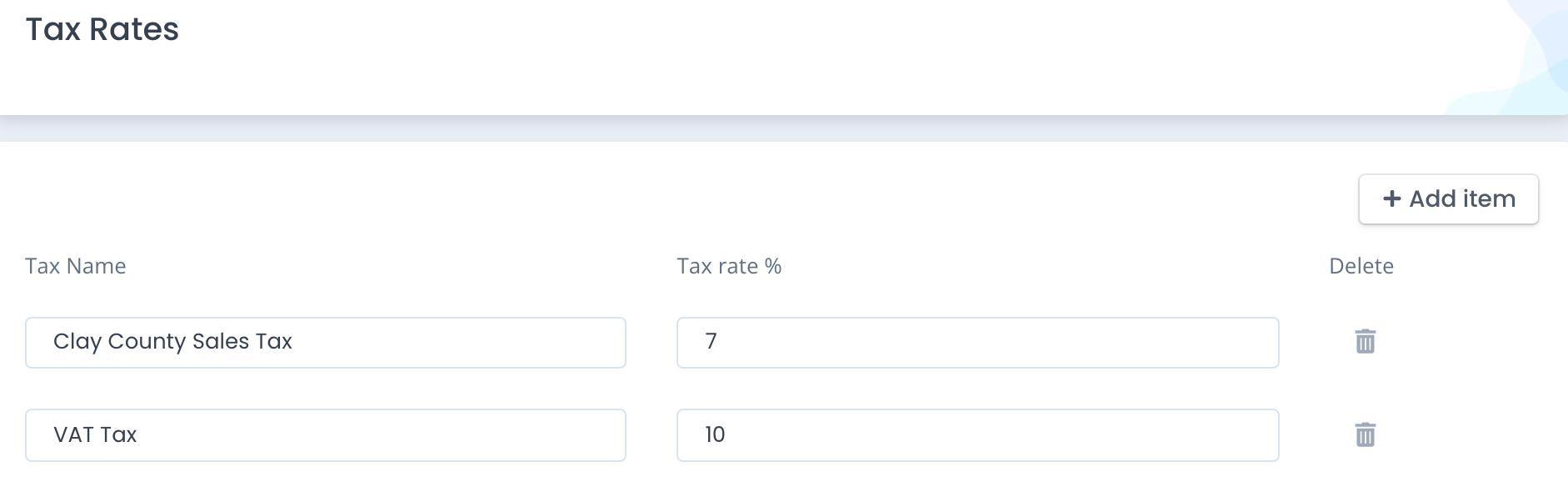Click the Tax Rates page heading
Viewport: 1568px width, 482px height.
(102, 29)
